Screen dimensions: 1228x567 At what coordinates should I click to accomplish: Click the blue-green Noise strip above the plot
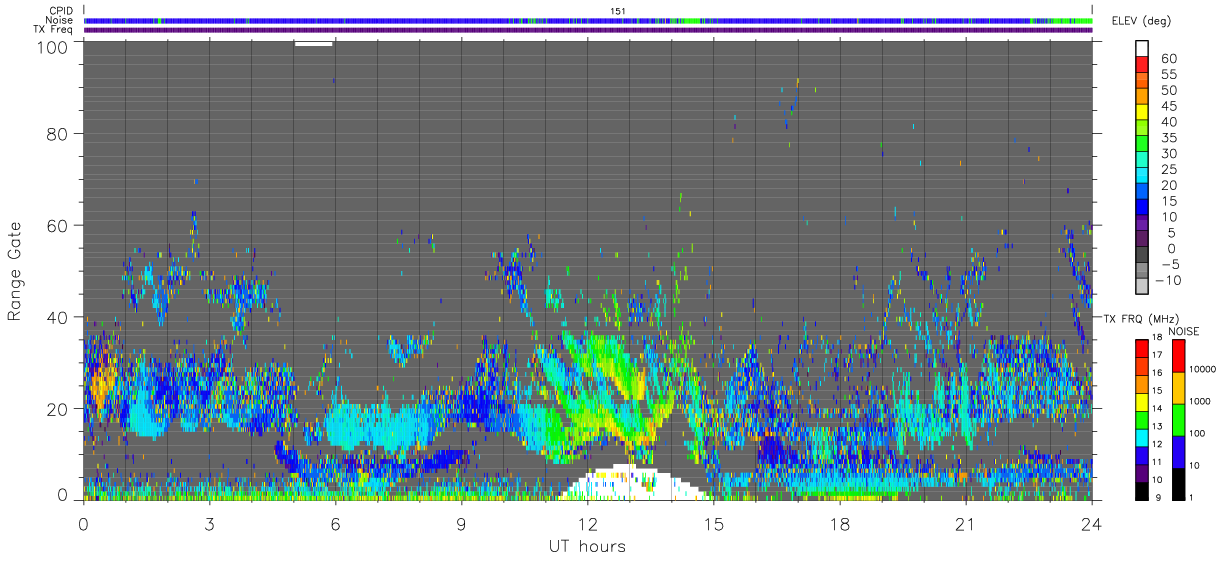(588, 20)
